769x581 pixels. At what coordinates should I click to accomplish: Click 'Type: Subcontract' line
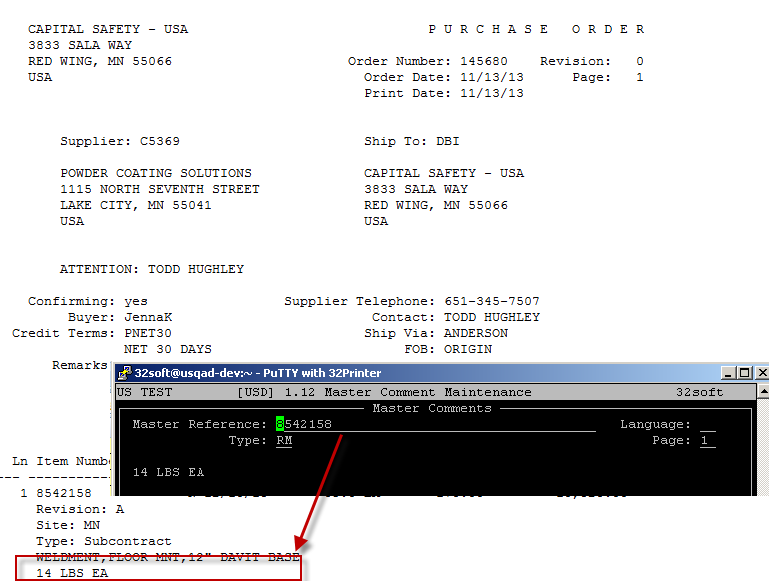tap(104, 541)
